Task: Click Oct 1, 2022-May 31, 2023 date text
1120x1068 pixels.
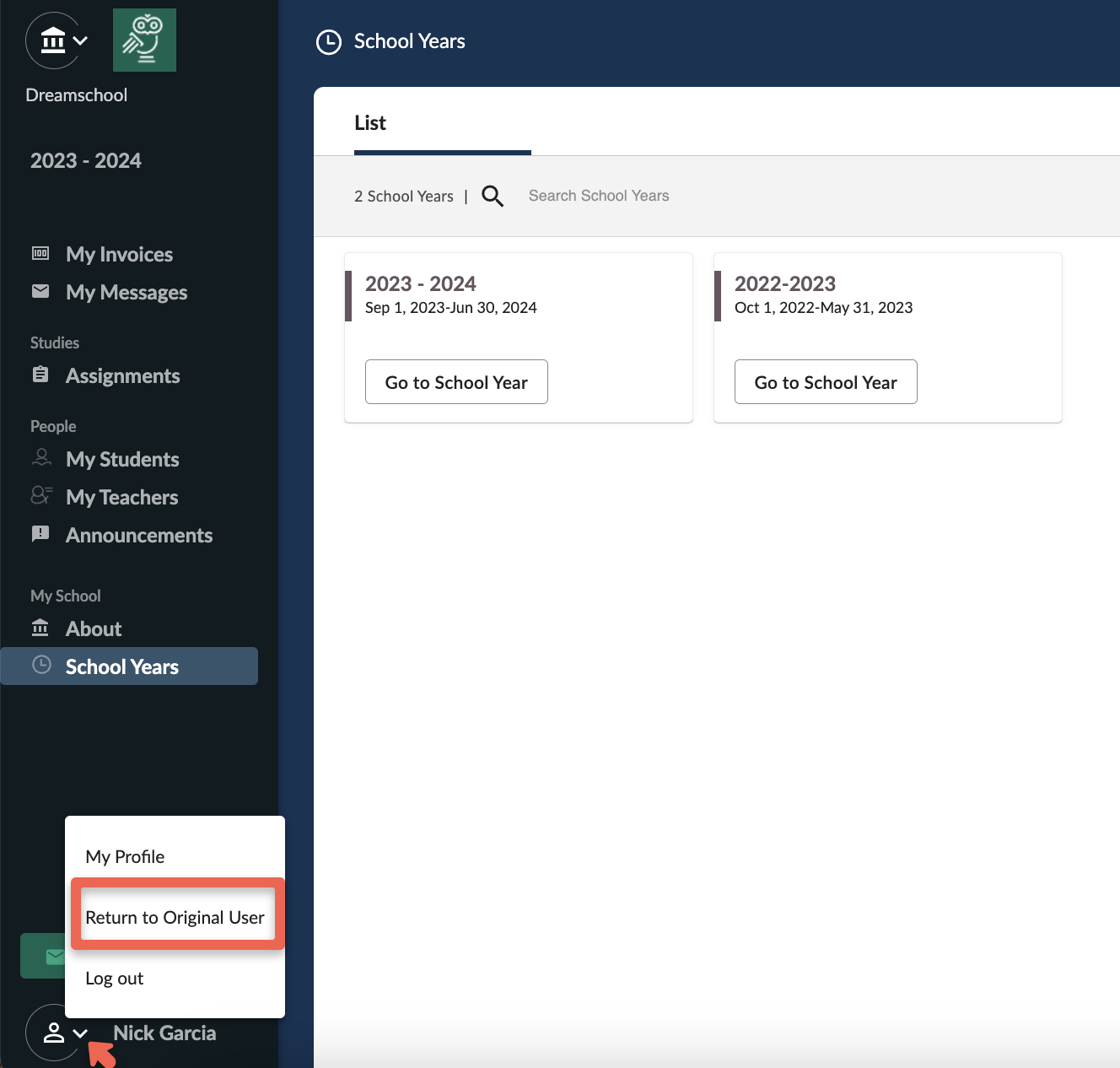Action: click(x=824, y=307)
